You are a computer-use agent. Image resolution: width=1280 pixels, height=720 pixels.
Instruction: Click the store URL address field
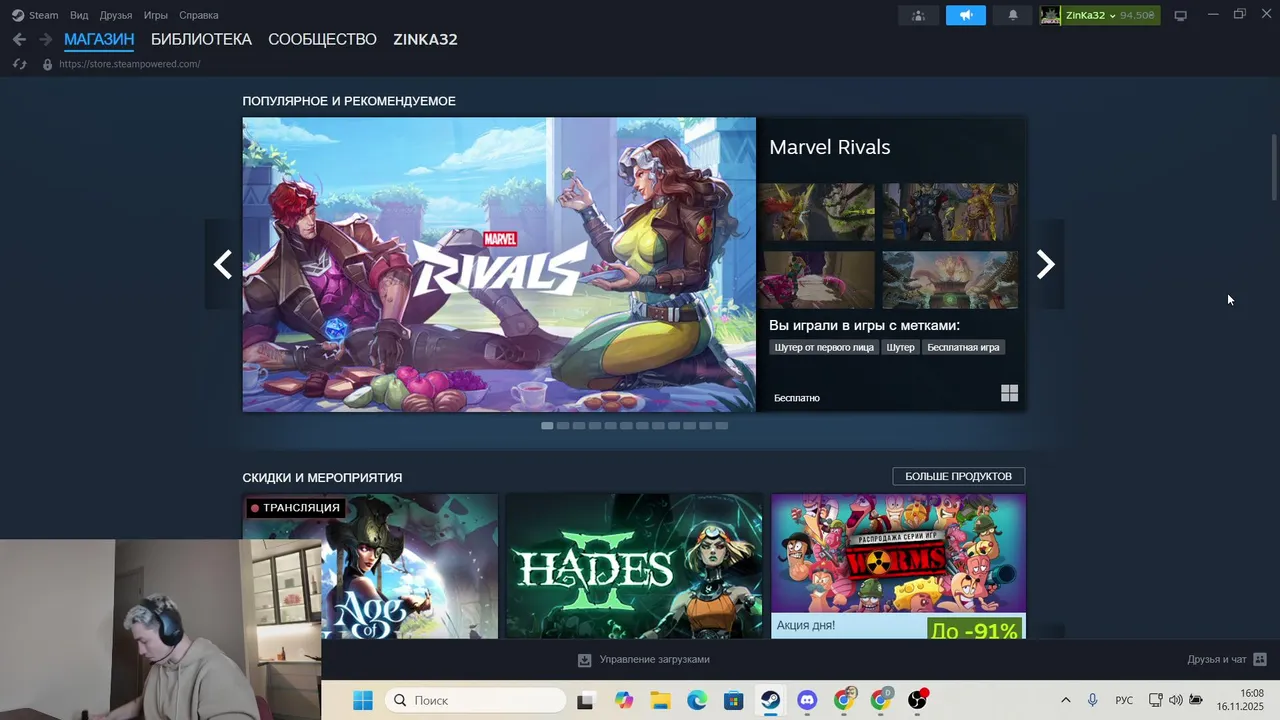(130, 64)
